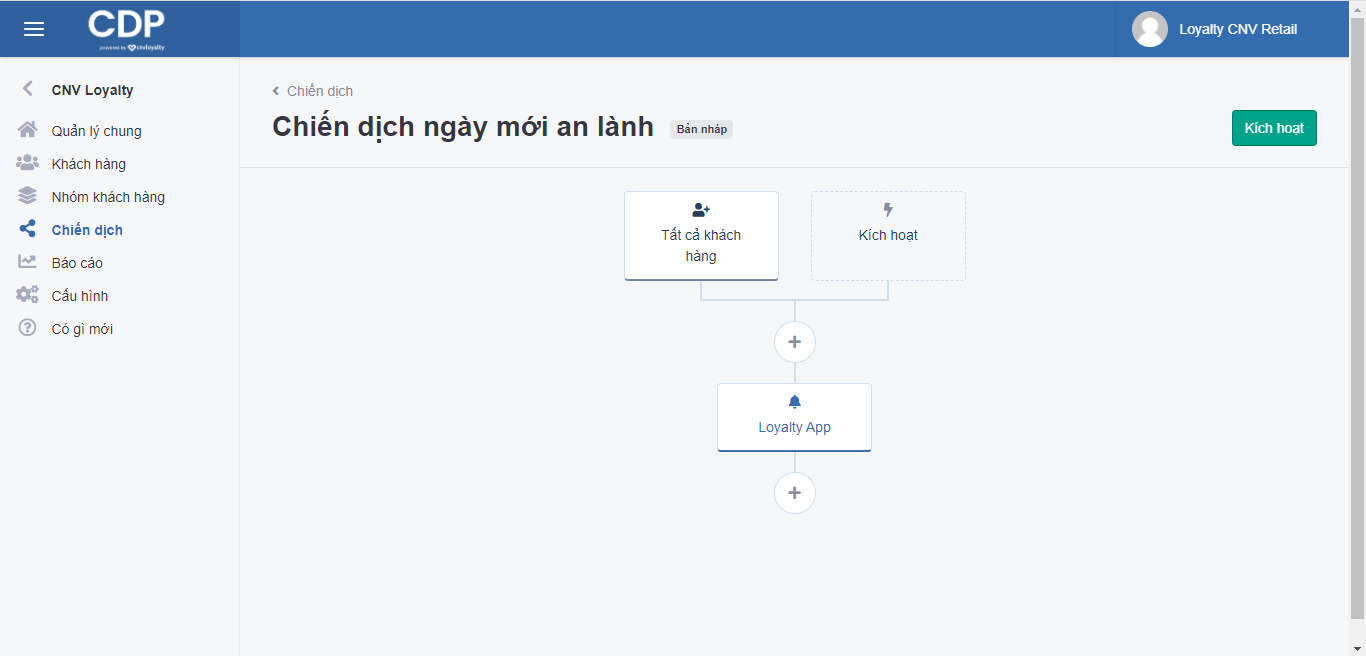Click the Bản nháp status badge
The height and width of the screenshot is (656, 1366).
tap(701, 129)
